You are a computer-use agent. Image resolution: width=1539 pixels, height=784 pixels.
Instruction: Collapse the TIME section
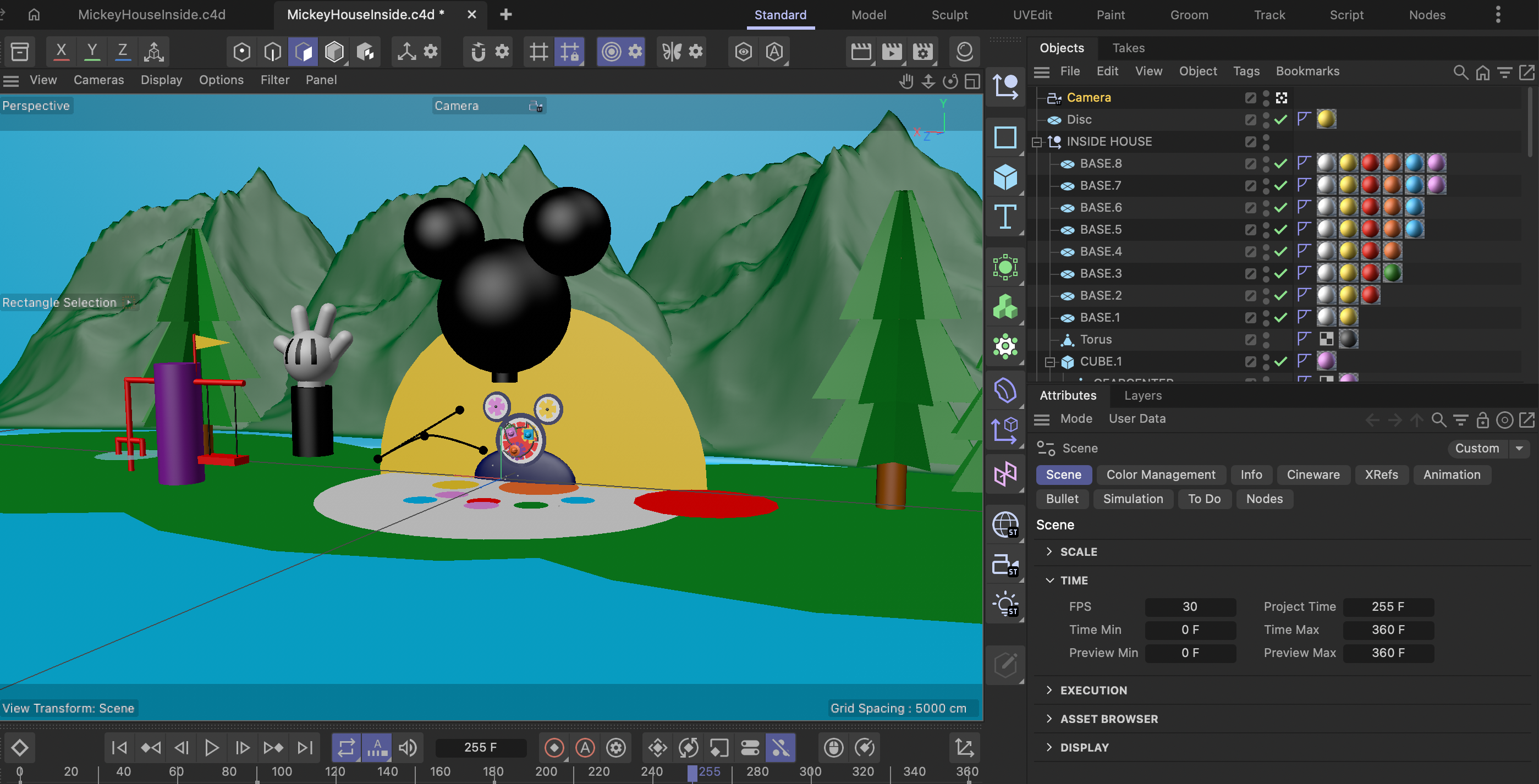1051,580
